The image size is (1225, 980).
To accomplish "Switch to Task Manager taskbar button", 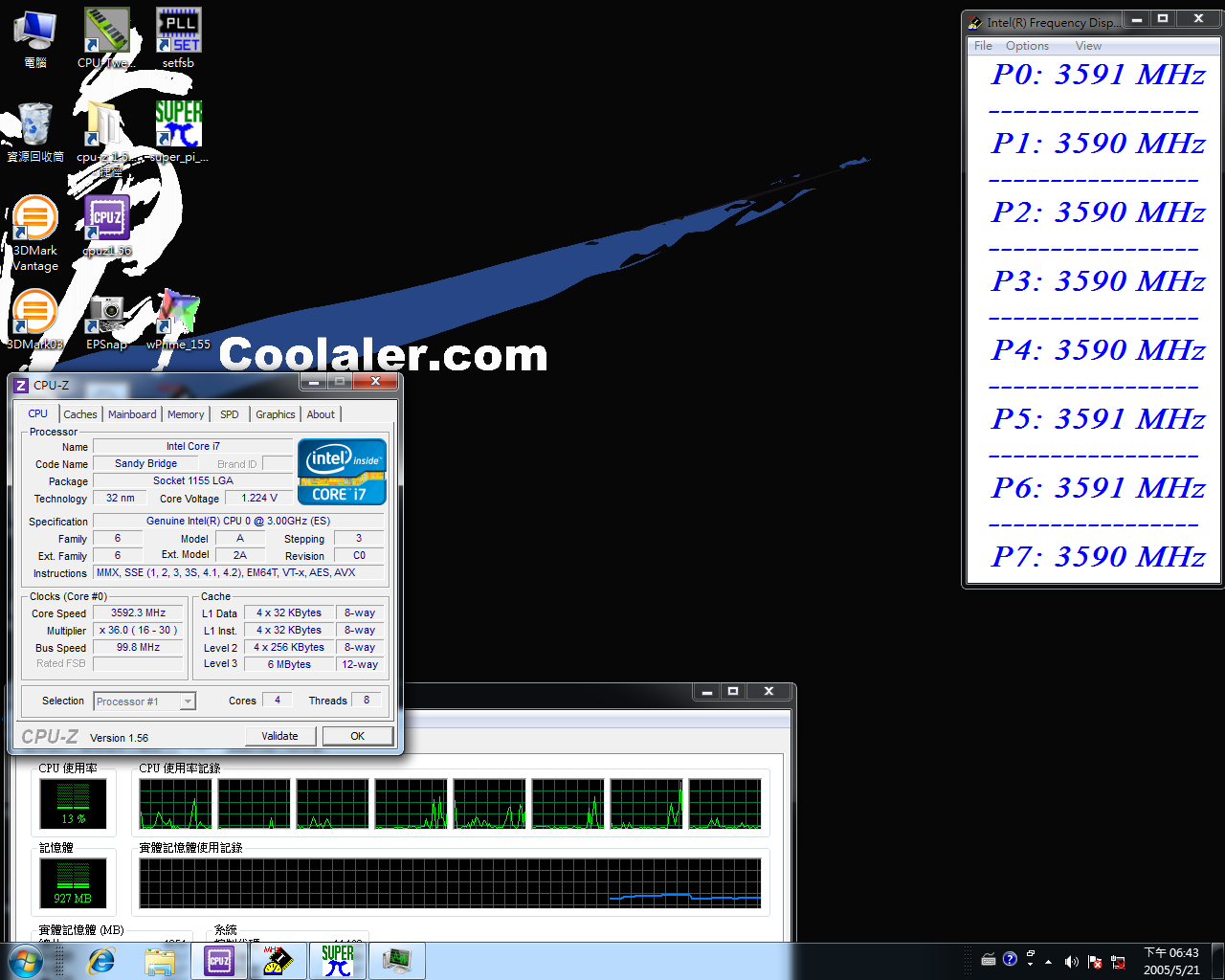I will tap(396, 961).
